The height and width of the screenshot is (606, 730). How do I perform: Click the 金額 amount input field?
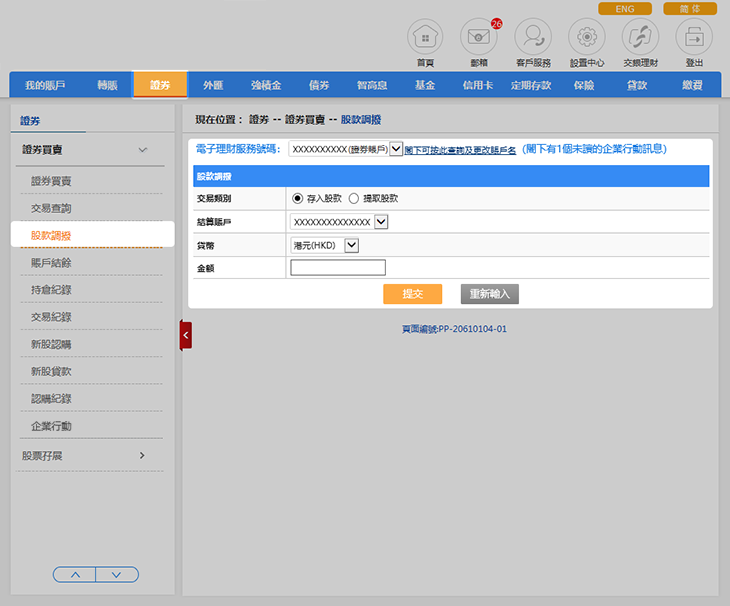(x=337, y=267)
